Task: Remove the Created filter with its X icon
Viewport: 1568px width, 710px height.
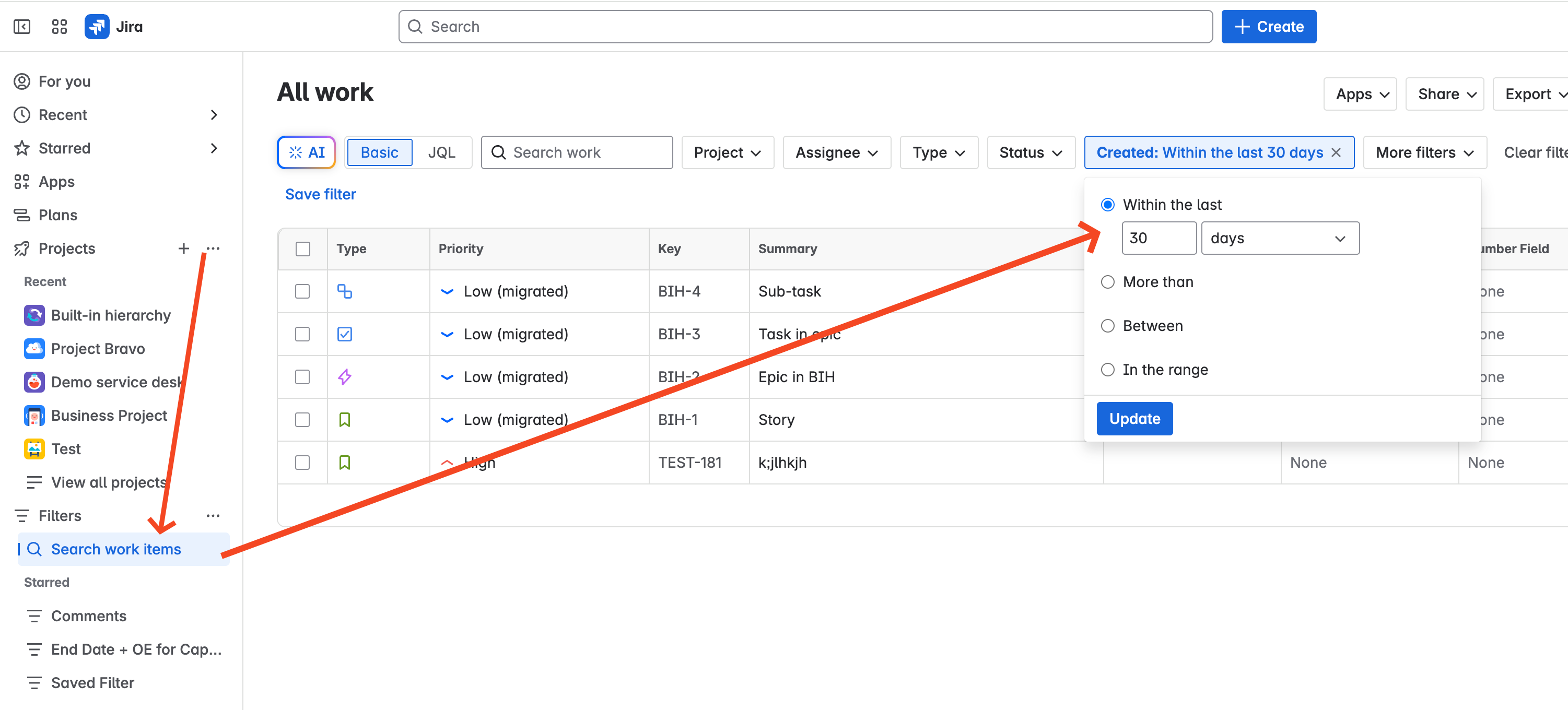Action: [x=1336, y=152]
